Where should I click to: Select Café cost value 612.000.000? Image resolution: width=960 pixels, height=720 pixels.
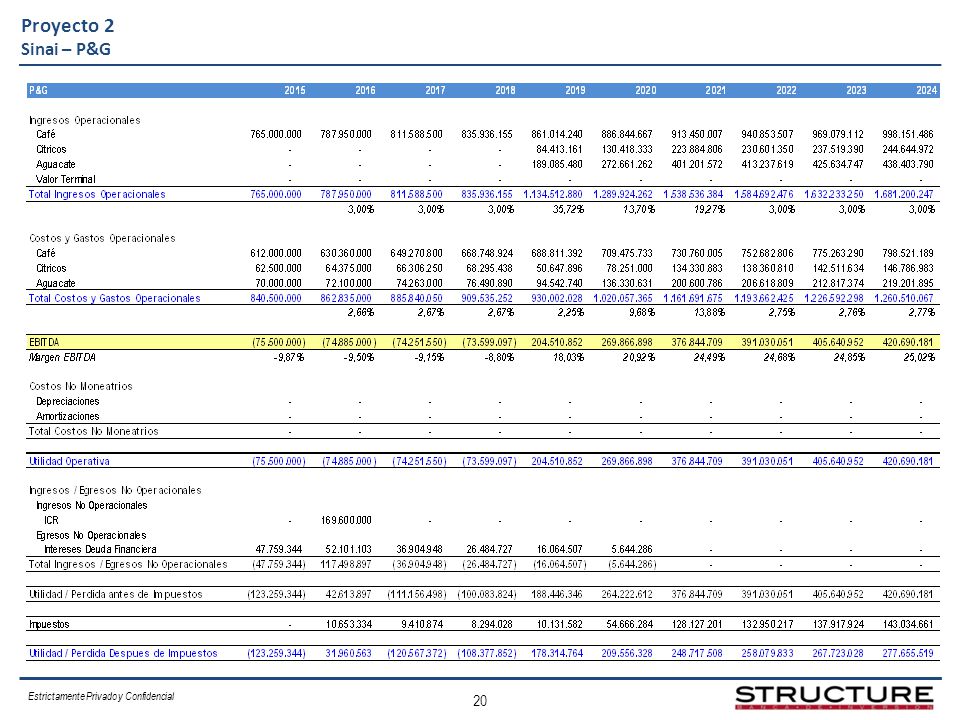[x=276, y=253]
